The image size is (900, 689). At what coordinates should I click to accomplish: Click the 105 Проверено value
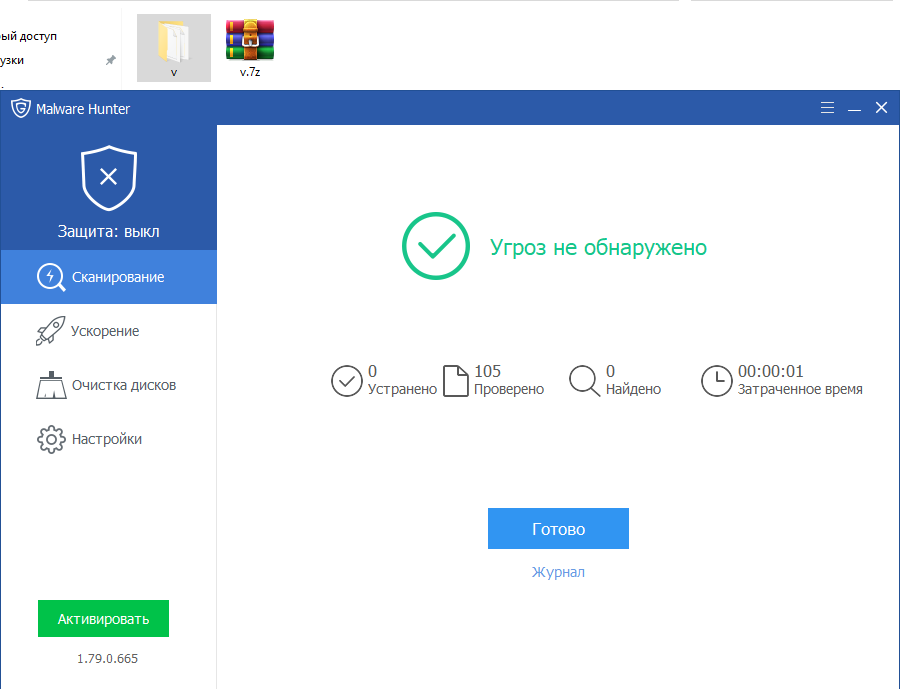[487, 371]
